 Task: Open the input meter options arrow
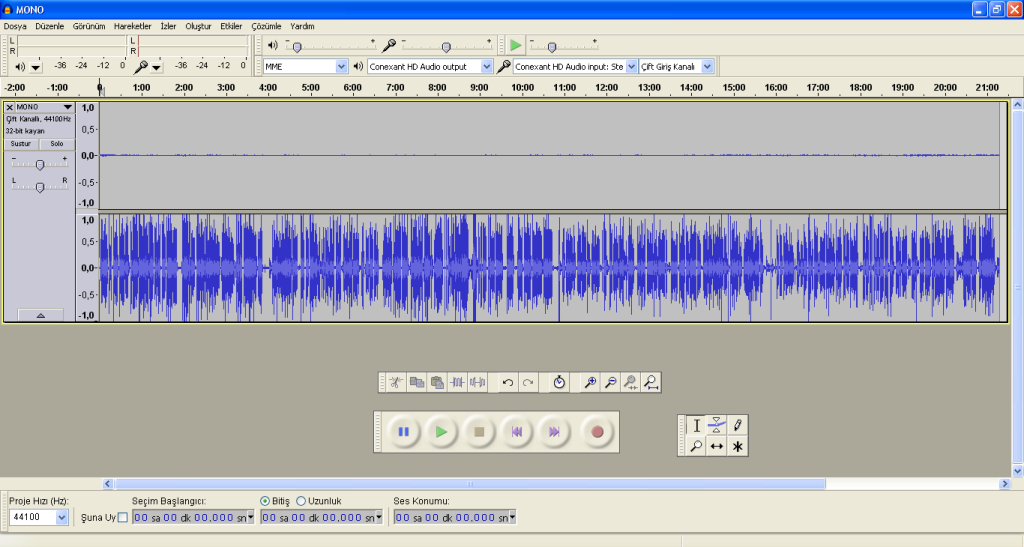coord(156,67)
